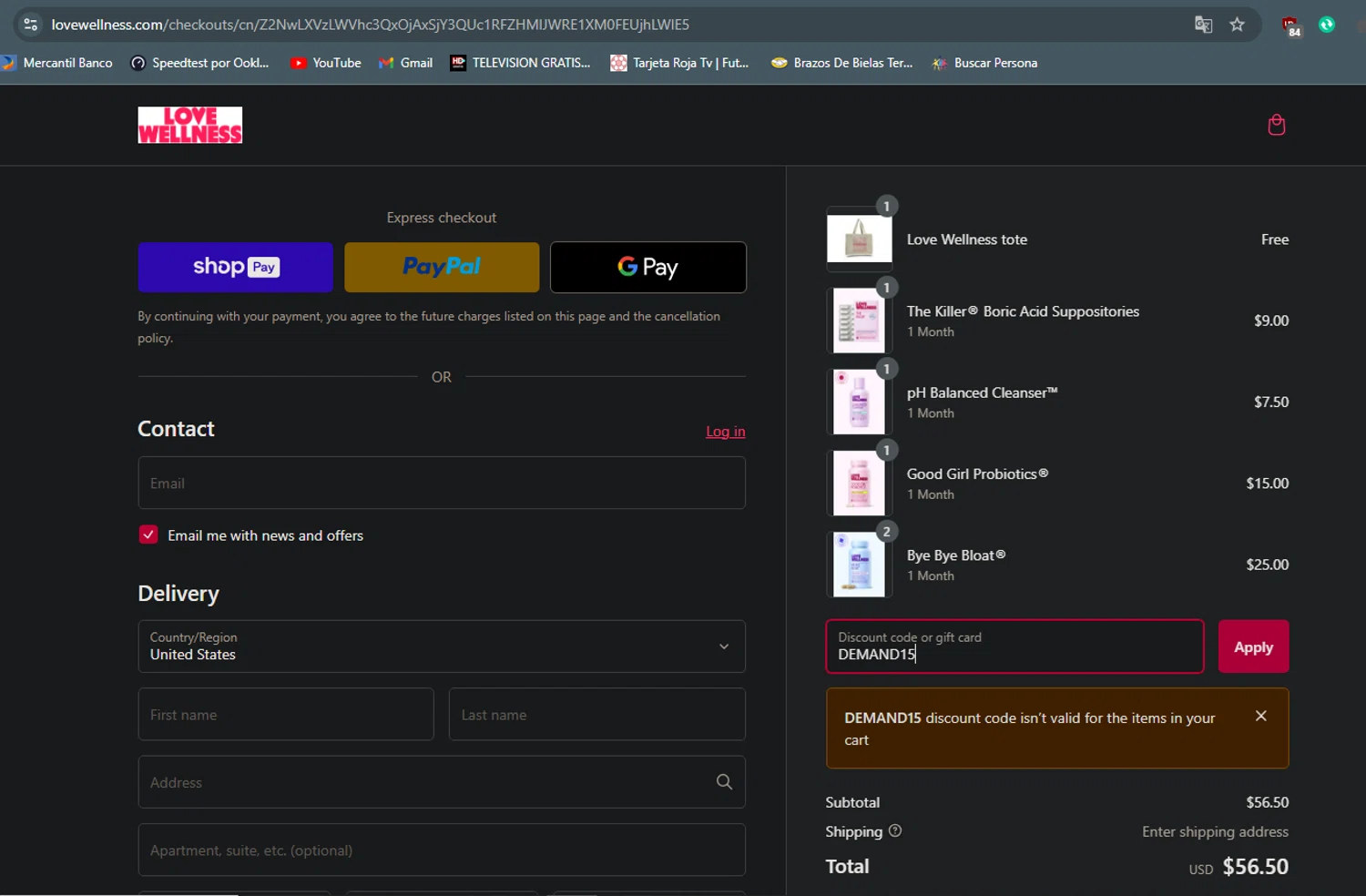
Task: Click the Love Wellness logo
Action: (189, 125)
